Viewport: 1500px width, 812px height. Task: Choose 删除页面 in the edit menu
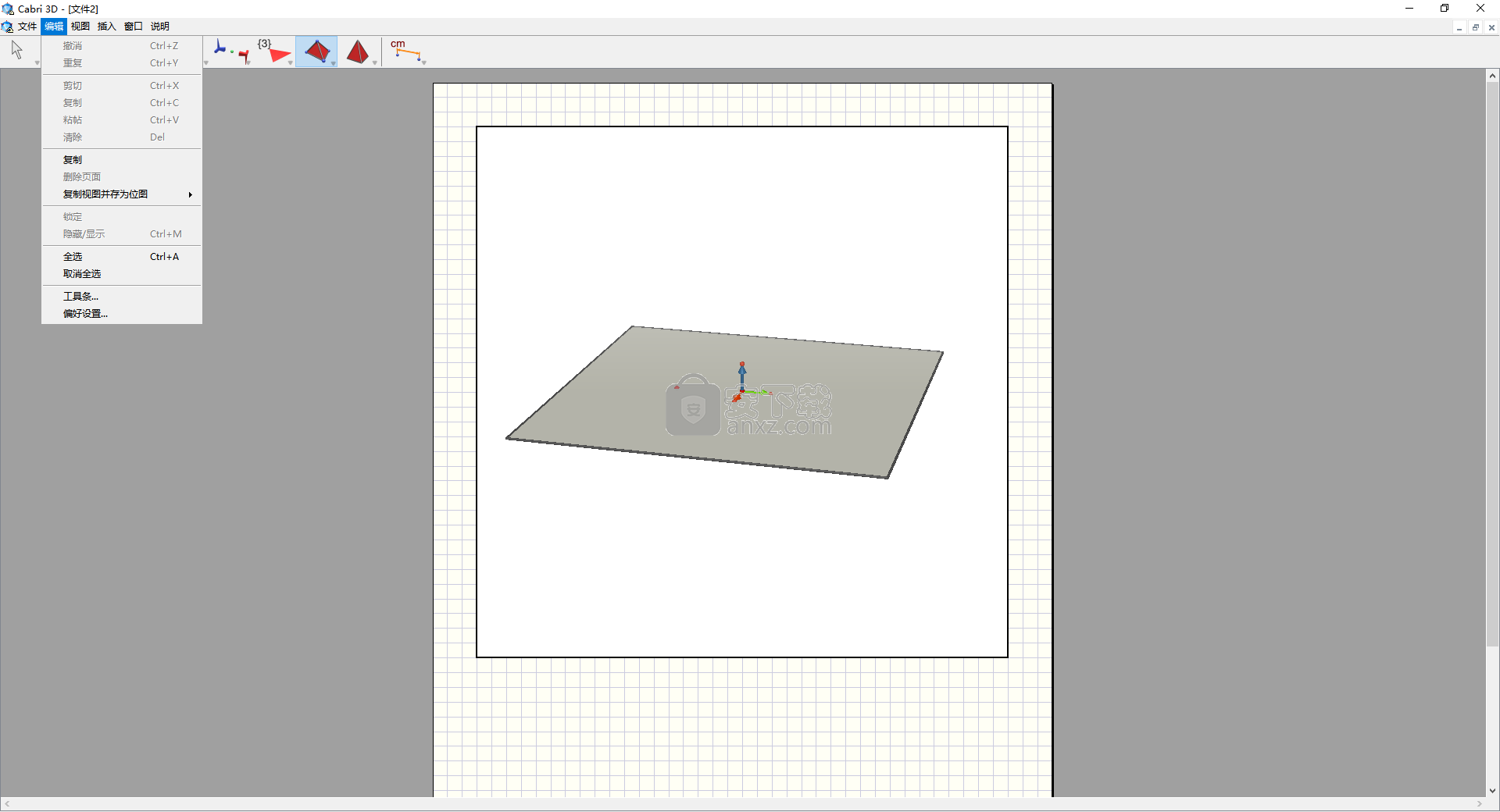[x=122, y=177]
